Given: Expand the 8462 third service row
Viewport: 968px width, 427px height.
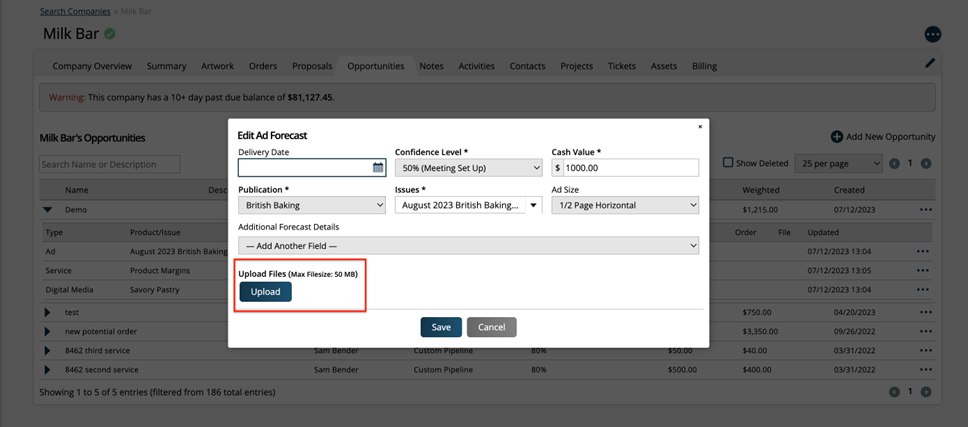Looking at the screenshot, I should [x=48, y=350].
